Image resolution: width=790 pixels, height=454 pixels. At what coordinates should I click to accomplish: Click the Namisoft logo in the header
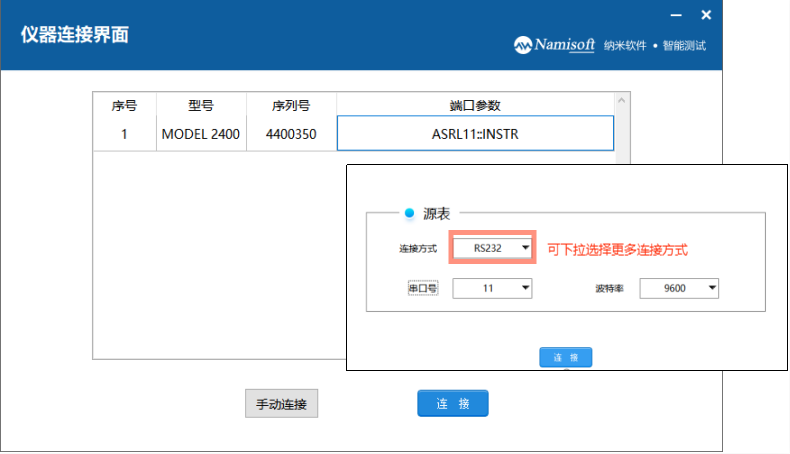click(x=554, y=45)
